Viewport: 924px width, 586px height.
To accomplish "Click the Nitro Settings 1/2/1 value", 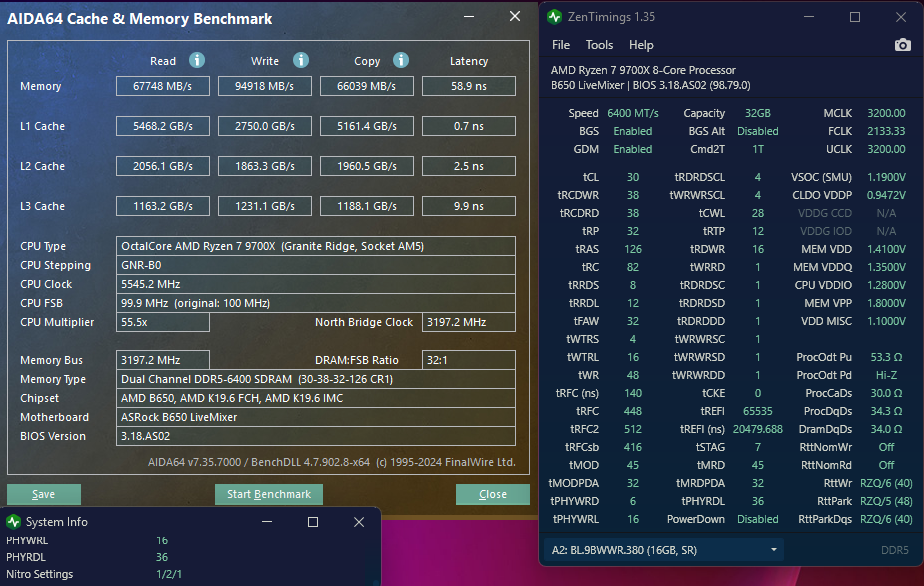I will coord(169,574).
